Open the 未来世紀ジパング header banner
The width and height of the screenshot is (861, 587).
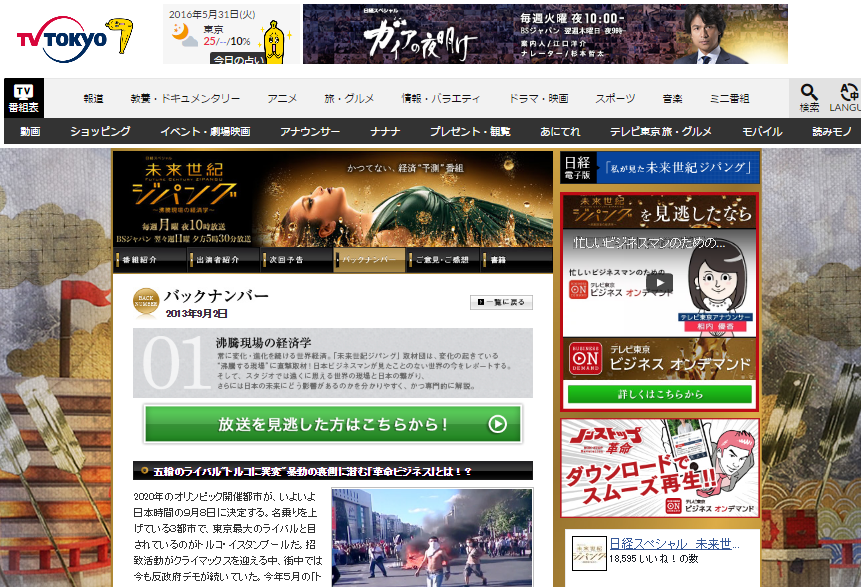coord(333,198)
